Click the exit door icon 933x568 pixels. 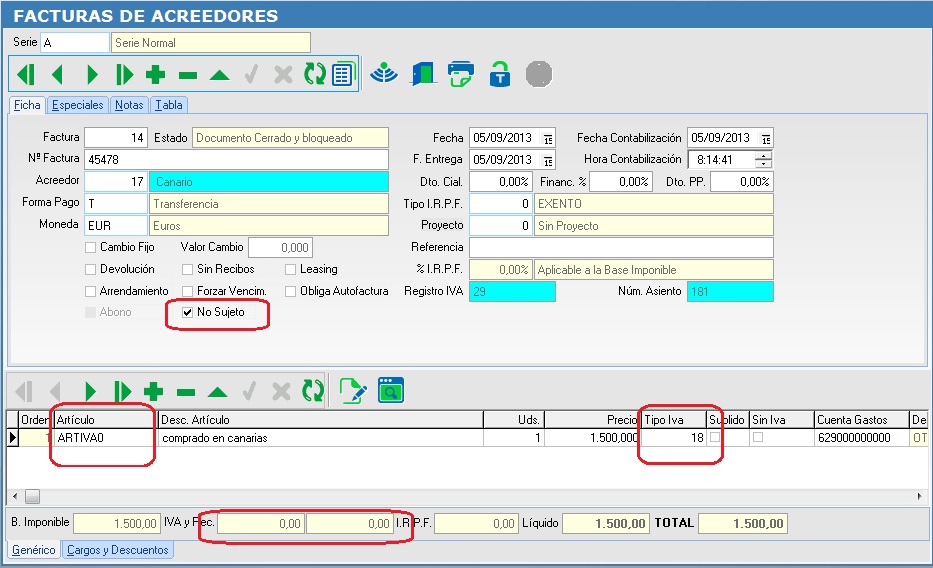424,74
